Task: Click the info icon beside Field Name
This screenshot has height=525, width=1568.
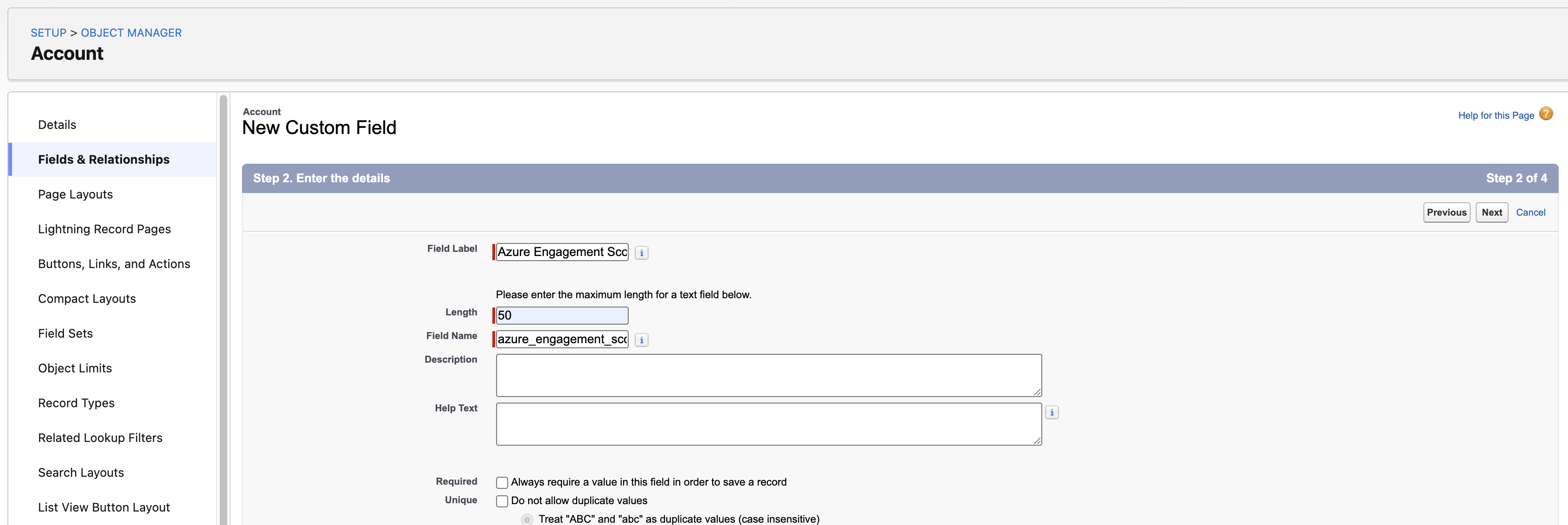Action: [x=641, y=340]
